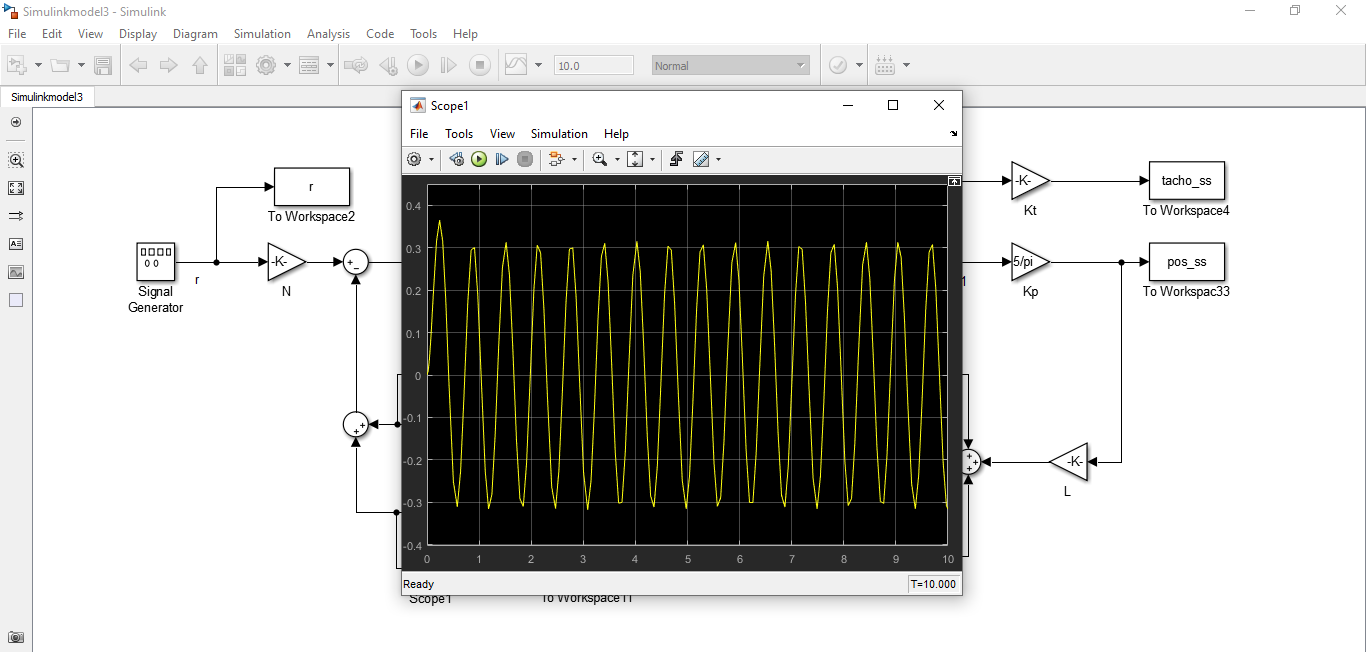Click the Step Back icon in Simulink toolbar
The width and height of the screenshot is (1366, 652).
(x=388, y=65)
